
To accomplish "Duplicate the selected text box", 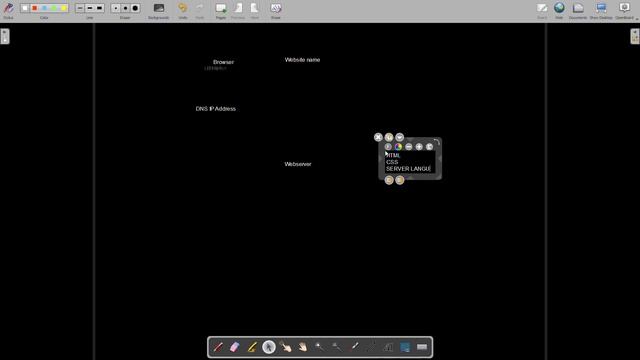I will coord(389,137).
